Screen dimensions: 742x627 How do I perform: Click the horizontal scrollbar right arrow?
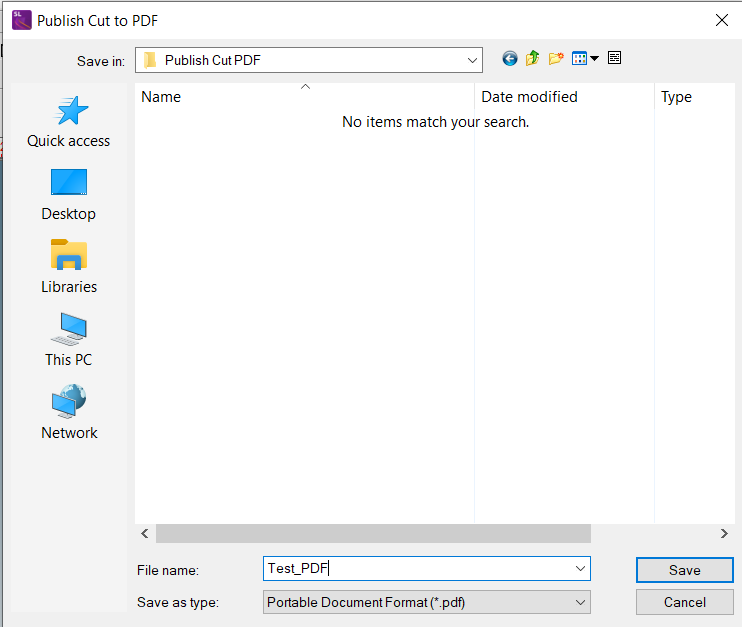[x=725, y=534]
